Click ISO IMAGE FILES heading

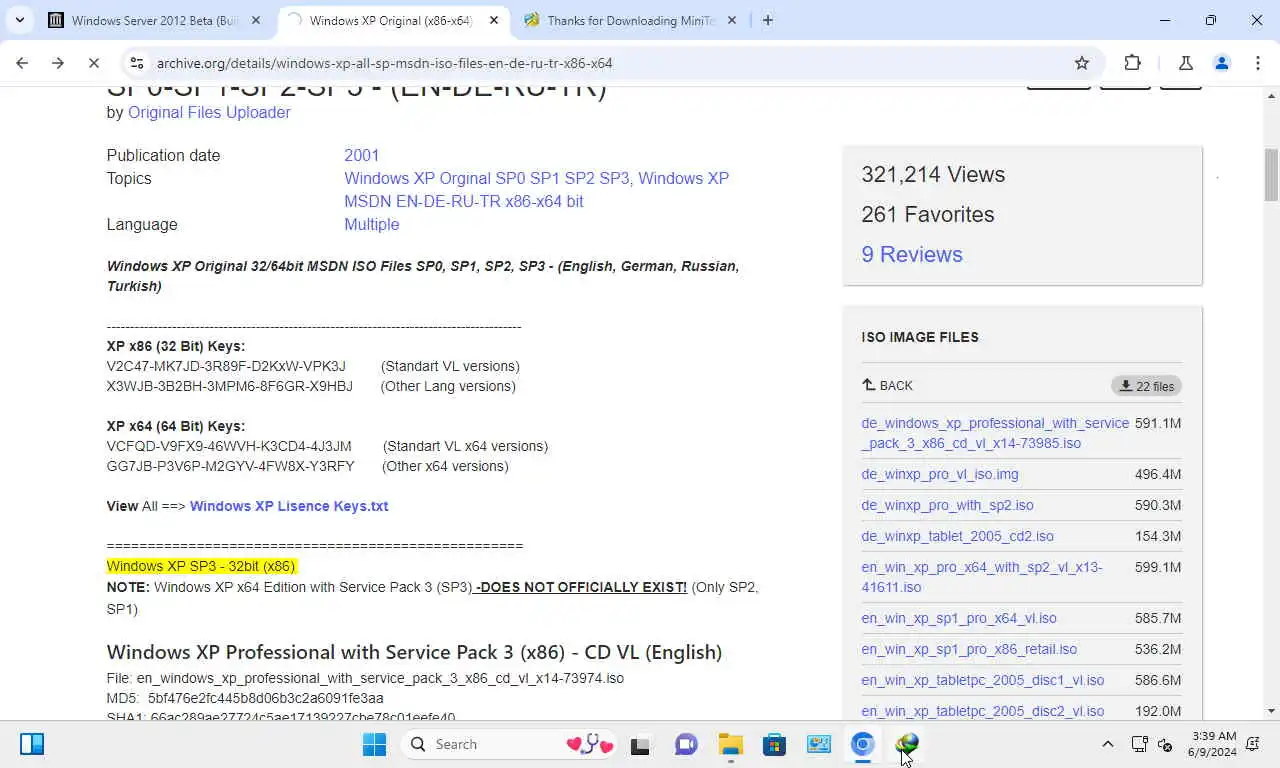coord(920,337)
